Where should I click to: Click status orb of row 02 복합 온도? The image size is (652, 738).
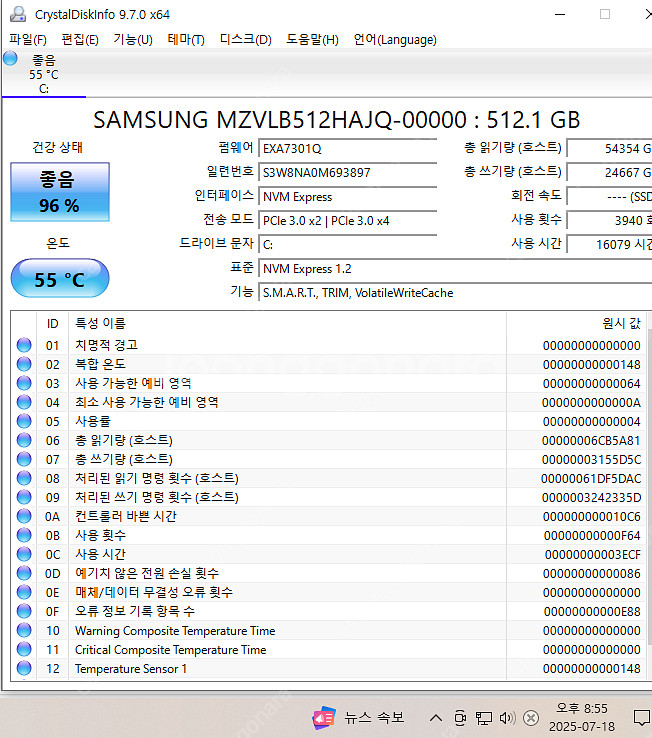(24, 364)
